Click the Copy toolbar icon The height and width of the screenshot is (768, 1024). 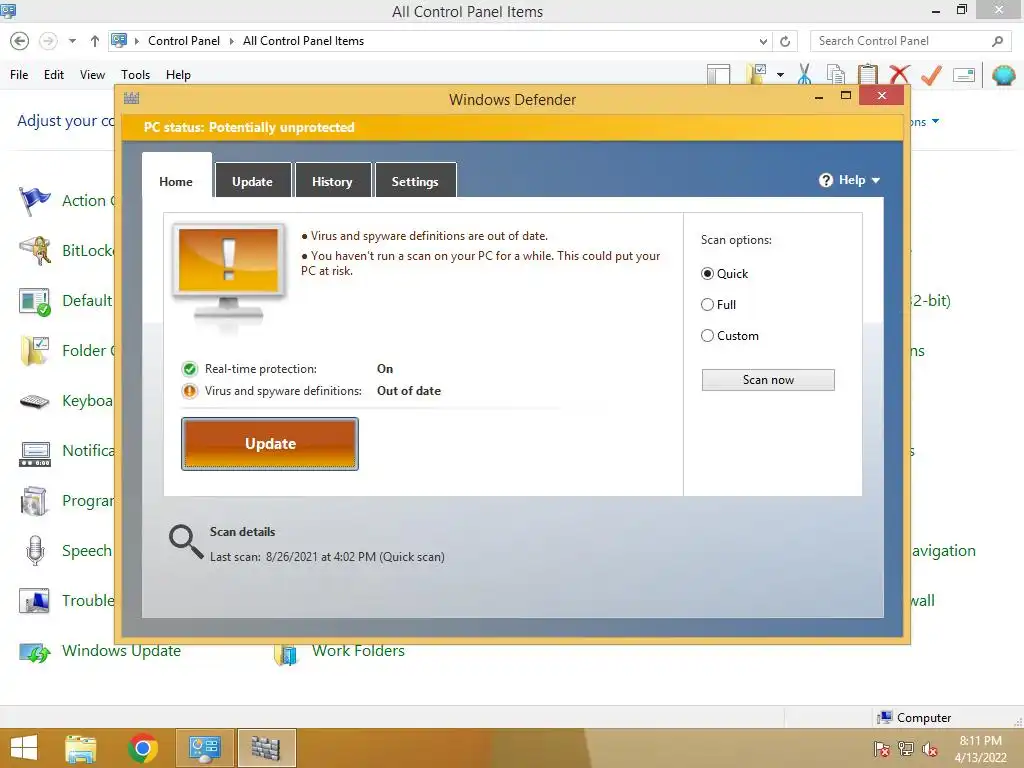click(836, 74)
